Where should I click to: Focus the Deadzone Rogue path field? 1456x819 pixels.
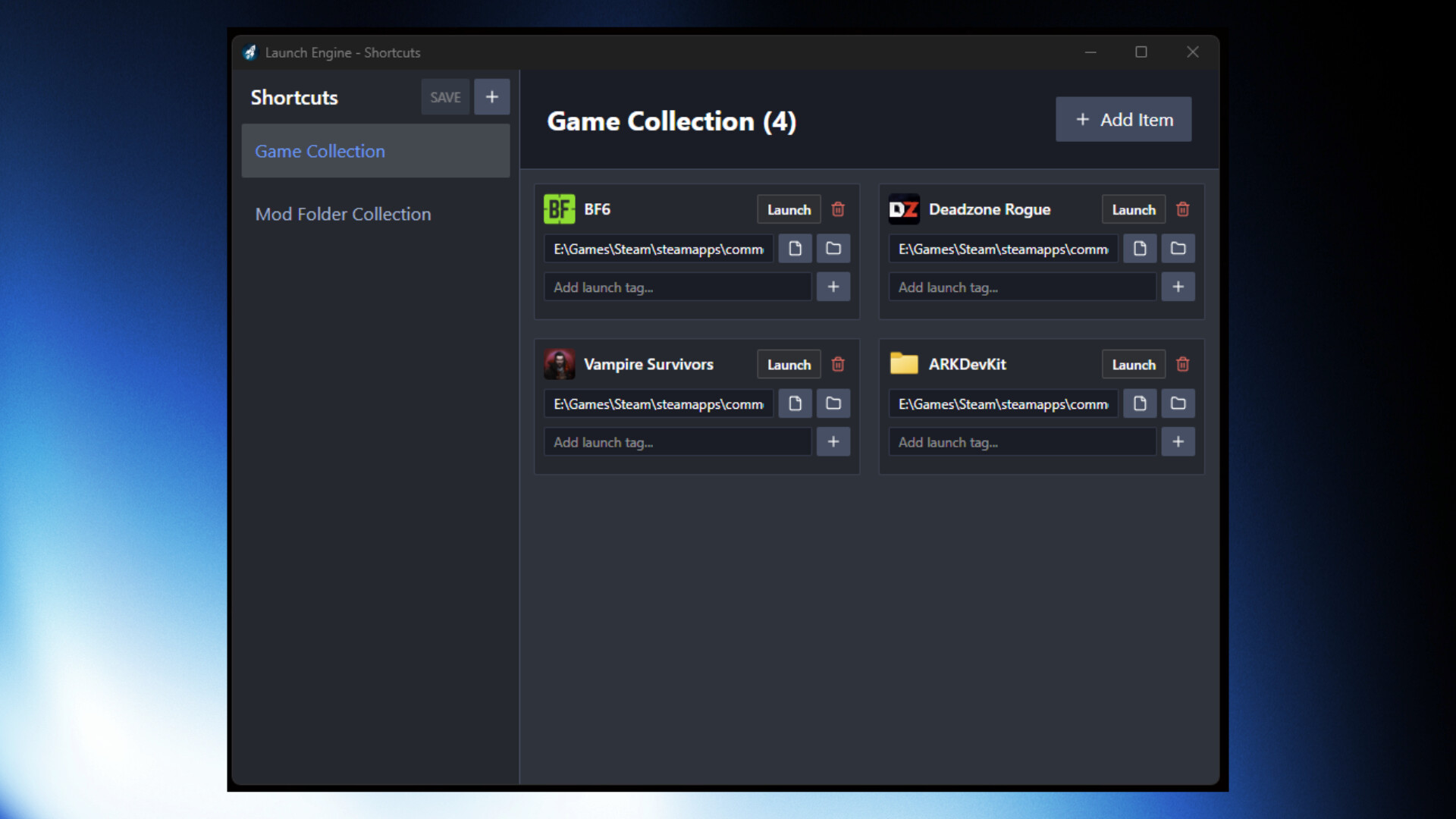coord(1003,249)
